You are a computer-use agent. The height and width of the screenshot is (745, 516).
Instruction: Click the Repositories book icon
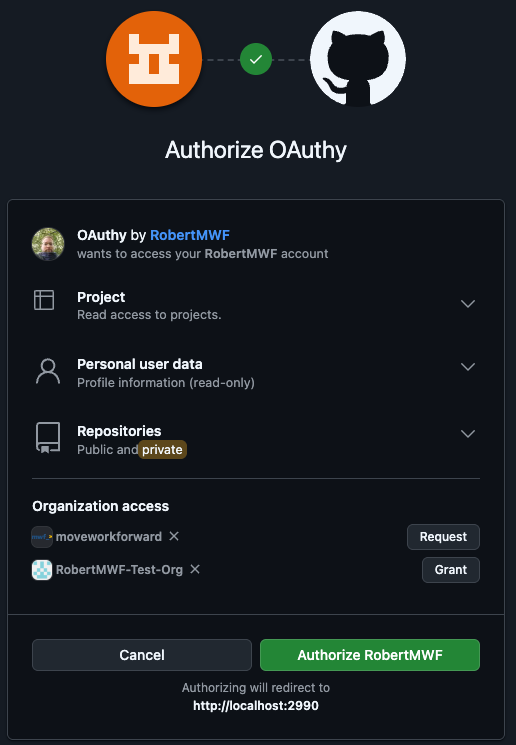(x=48, y=437)
